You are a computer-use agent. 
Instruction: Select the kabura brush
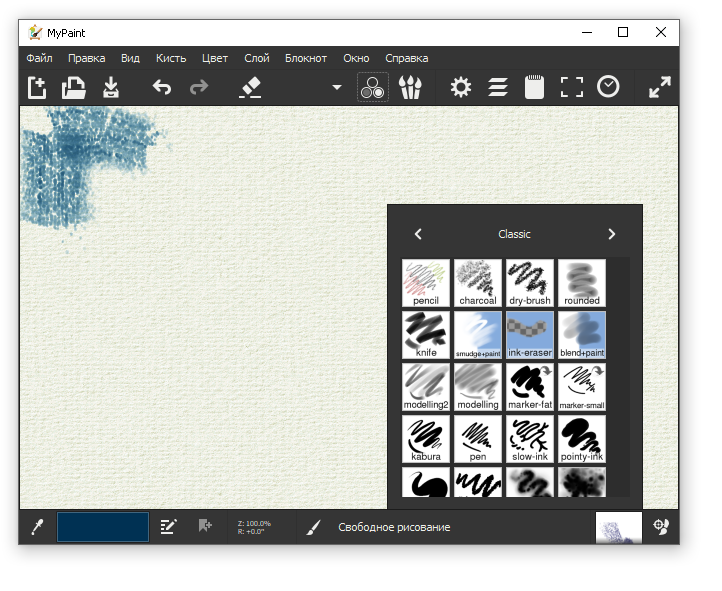(426, 439)
